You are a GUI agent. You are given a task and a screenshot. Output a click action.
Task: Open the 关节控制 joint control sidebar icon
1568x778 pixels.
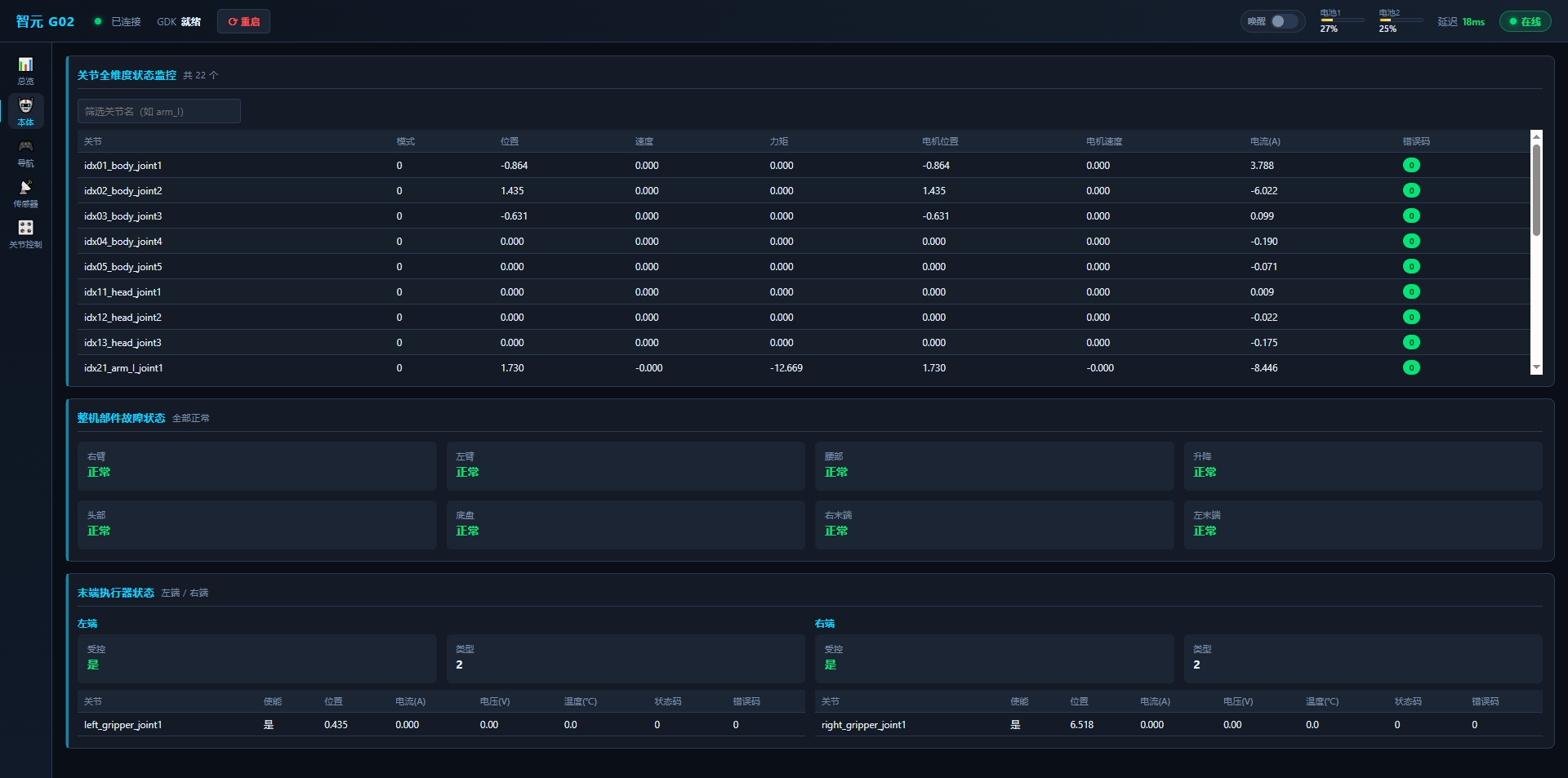tap(25, 233)
